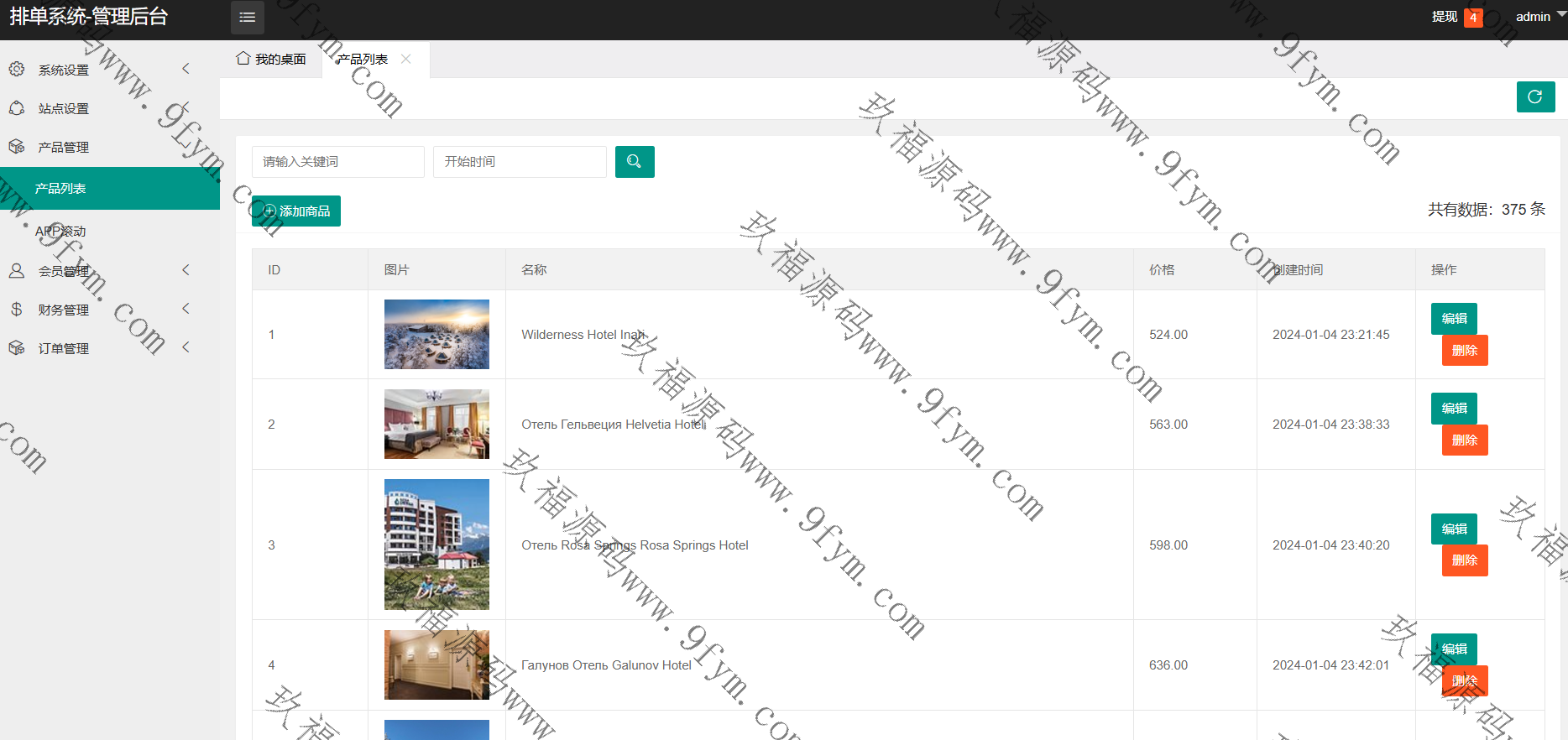
Task: Open the Rosa Springs Hotel thumbnail image
Action: 436,545
